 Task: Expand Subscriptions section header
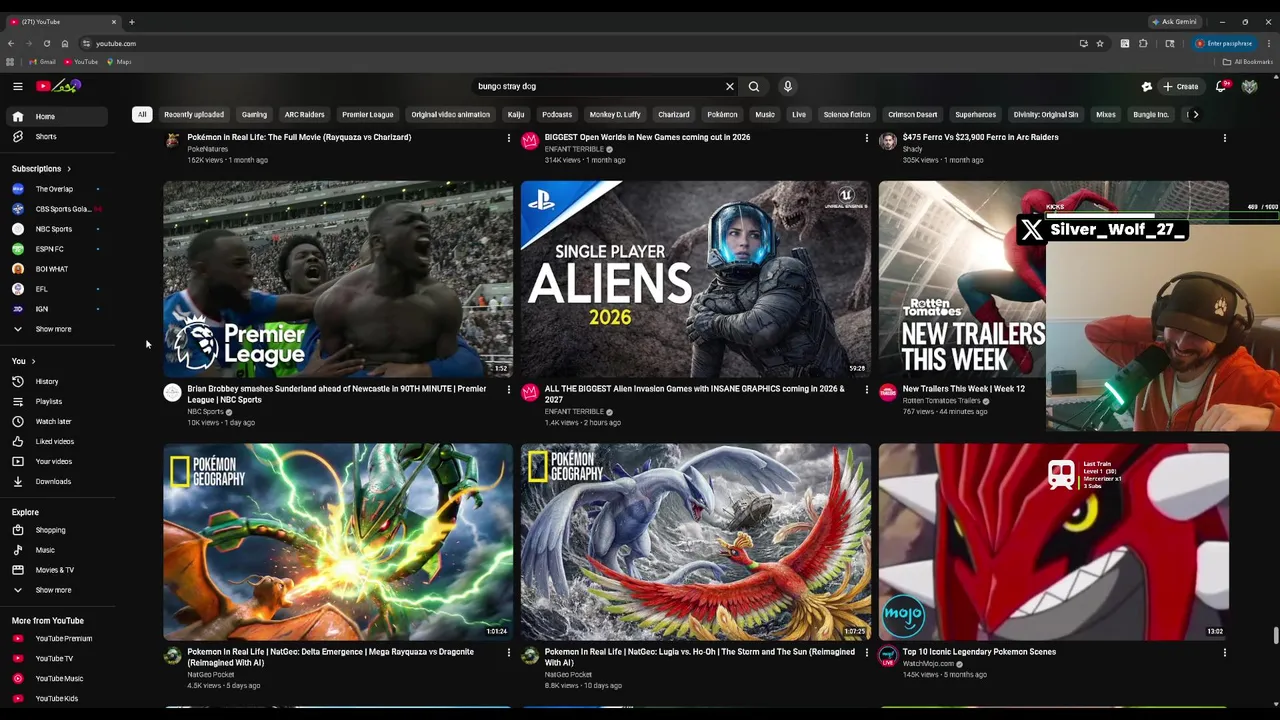41,168
